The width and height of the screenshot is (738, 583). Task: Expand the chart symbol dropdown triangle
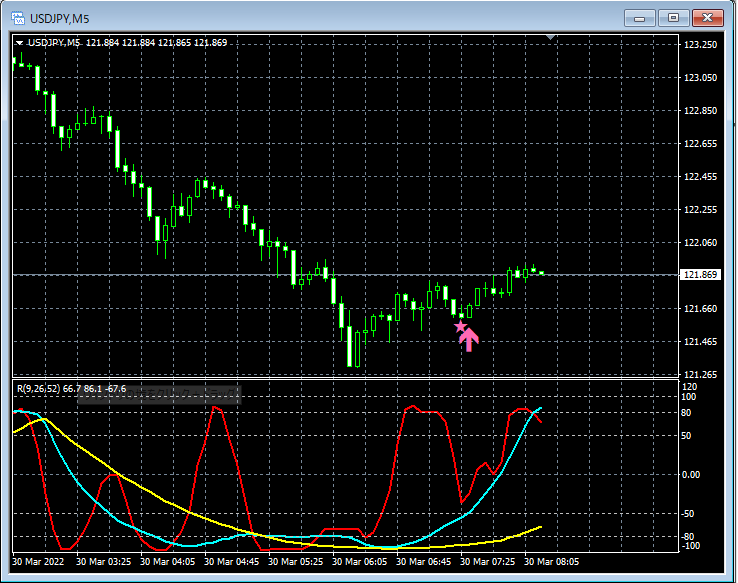point(19,43)
